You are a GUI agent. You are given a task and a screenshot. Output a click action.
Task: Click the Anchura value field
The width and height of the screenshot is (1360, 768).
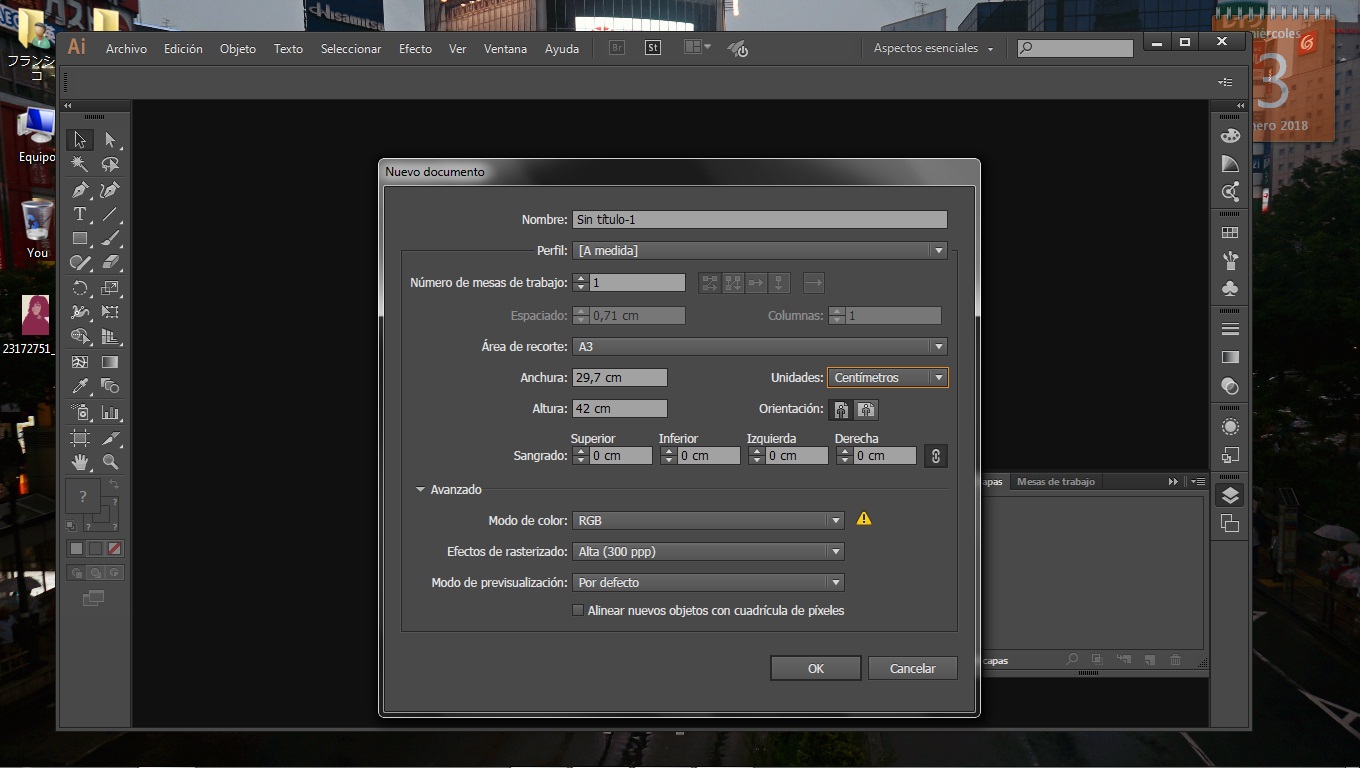620,378
